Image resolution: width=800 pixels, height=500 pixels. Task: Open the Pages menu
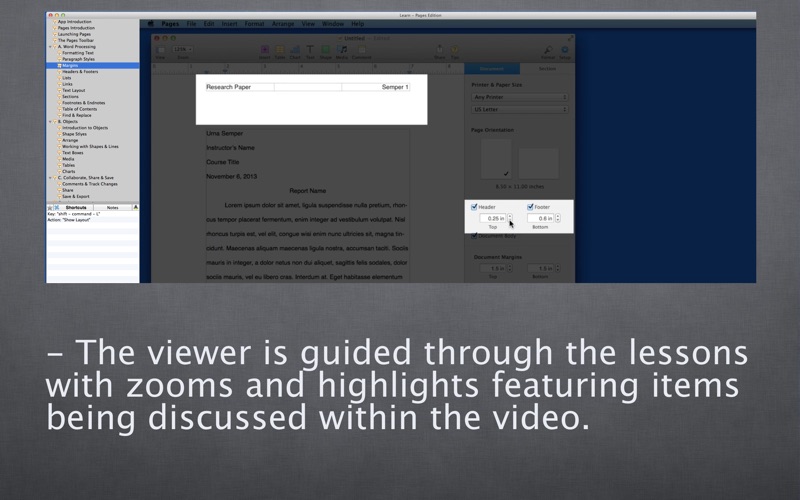[170, 23]
